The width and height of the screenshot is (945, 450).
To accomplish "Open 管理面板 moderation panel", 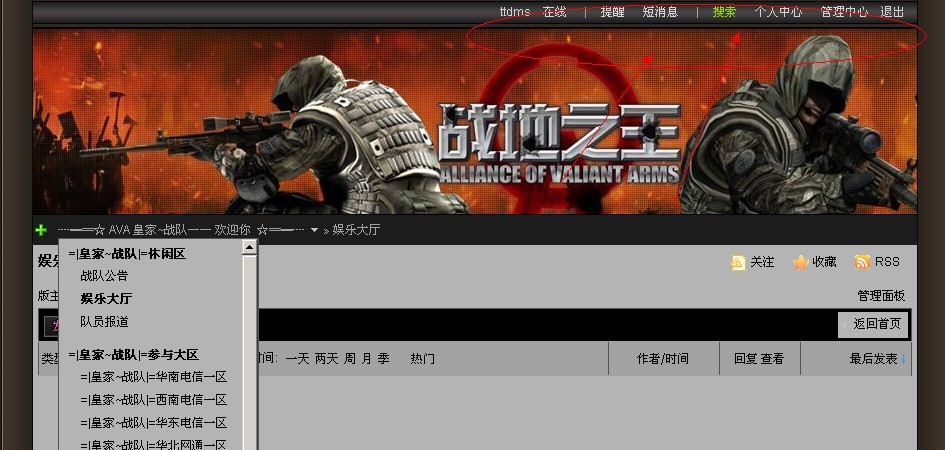I will pos(881,296).
